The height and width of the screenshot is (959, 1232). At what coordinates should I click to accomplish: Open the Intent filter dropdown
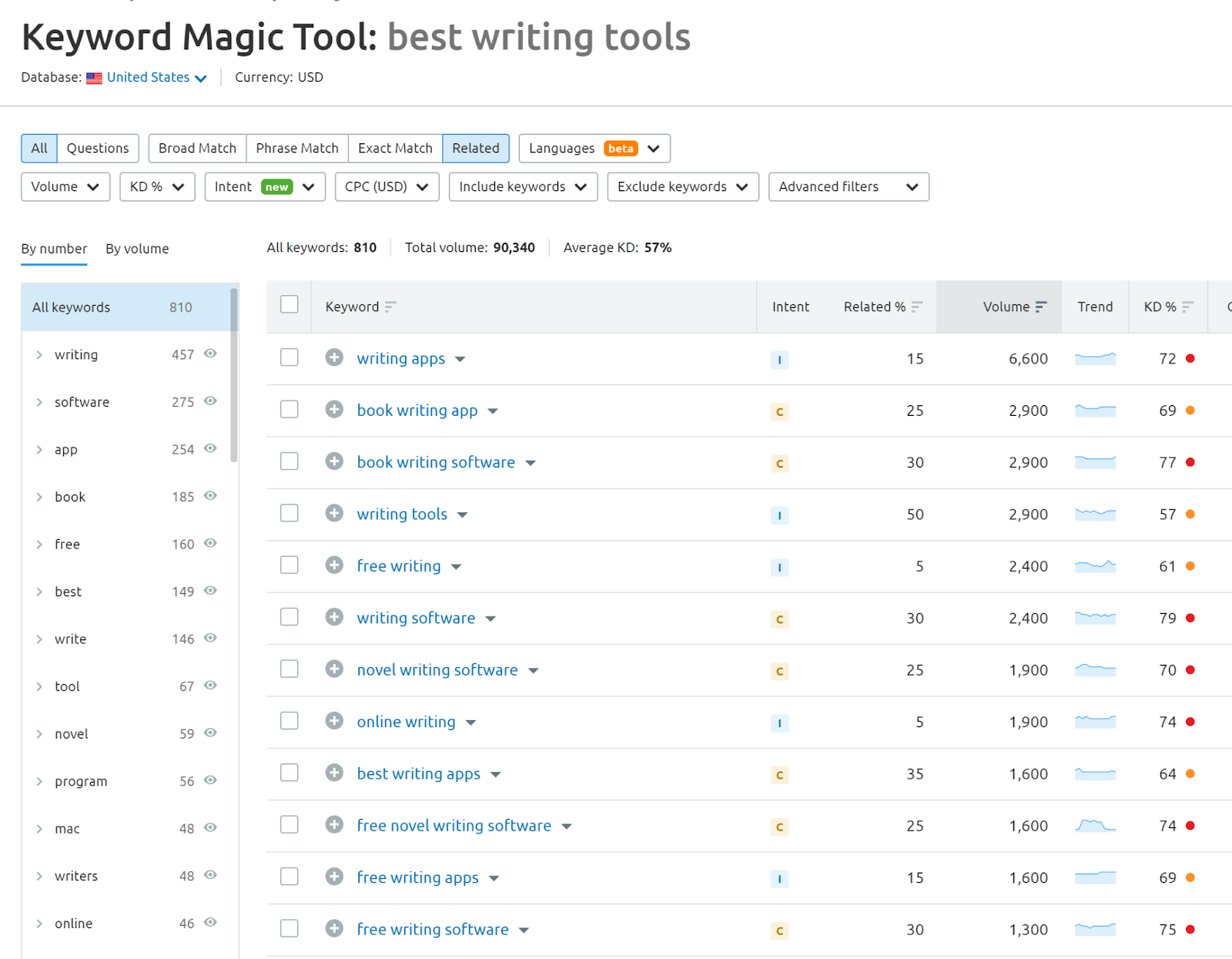tap(265, 187)
